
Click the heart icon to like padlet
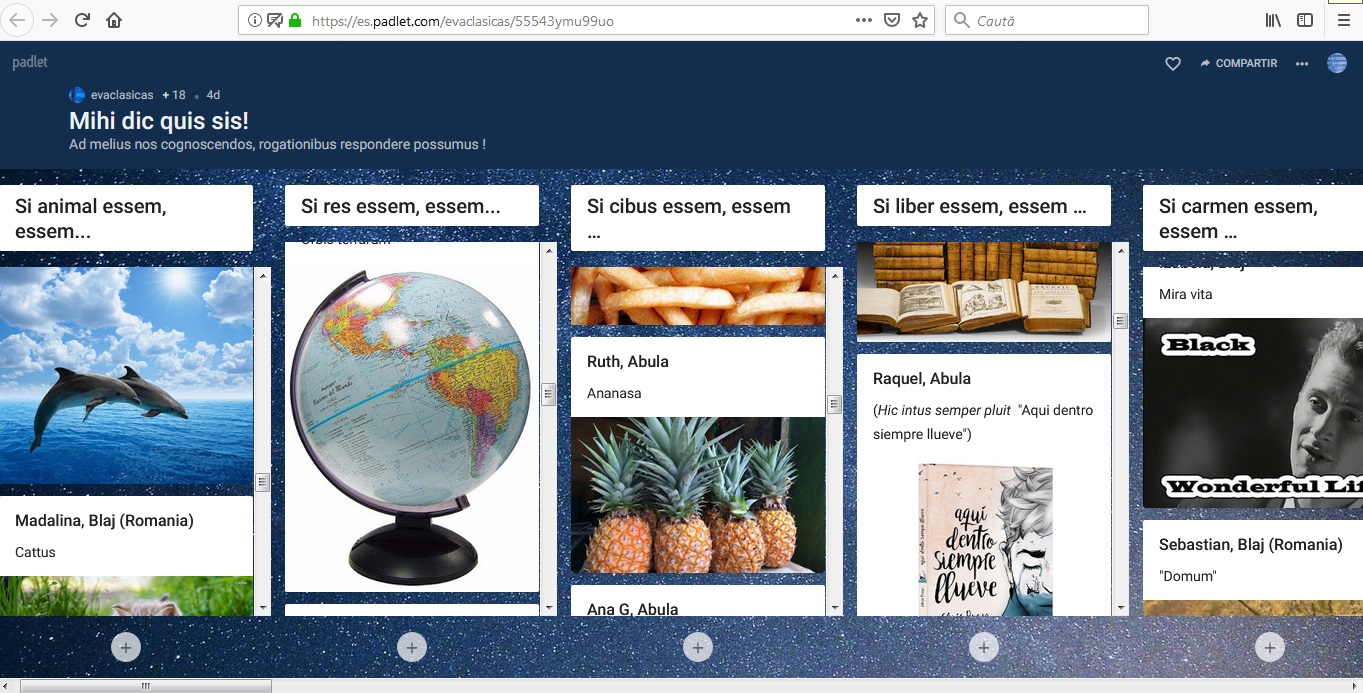pos(1173,64)
